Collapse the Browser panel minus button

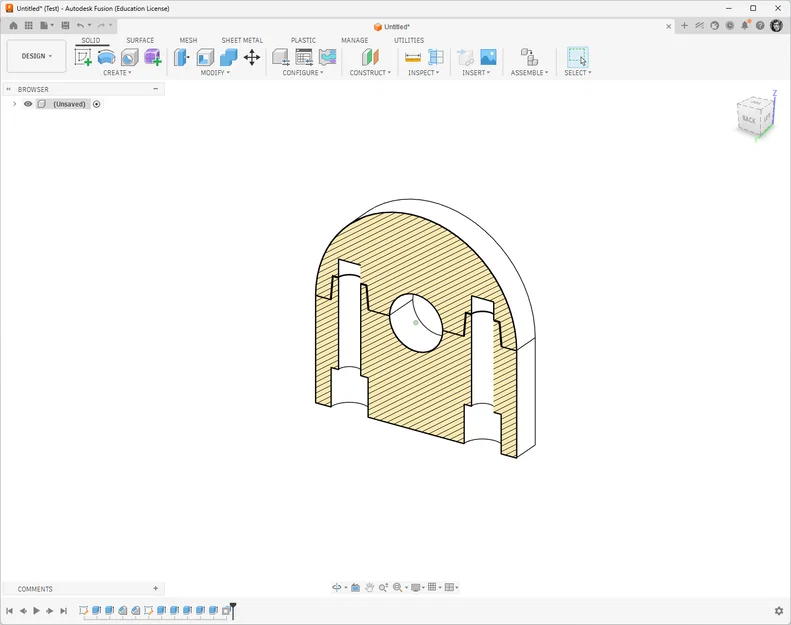pos(155,89)
